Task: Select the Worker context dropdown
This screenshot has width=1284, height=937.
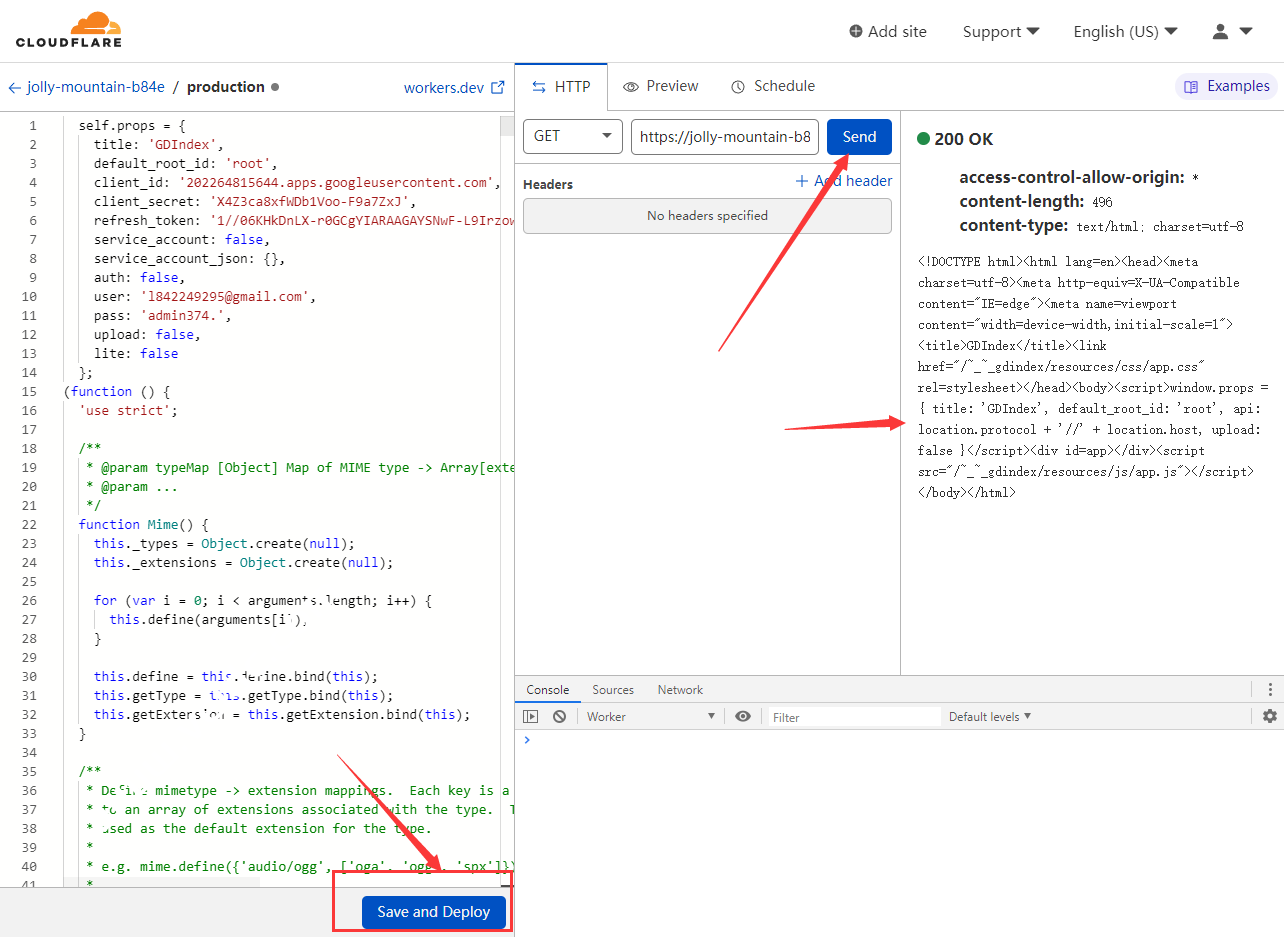Action: [650, 716]
